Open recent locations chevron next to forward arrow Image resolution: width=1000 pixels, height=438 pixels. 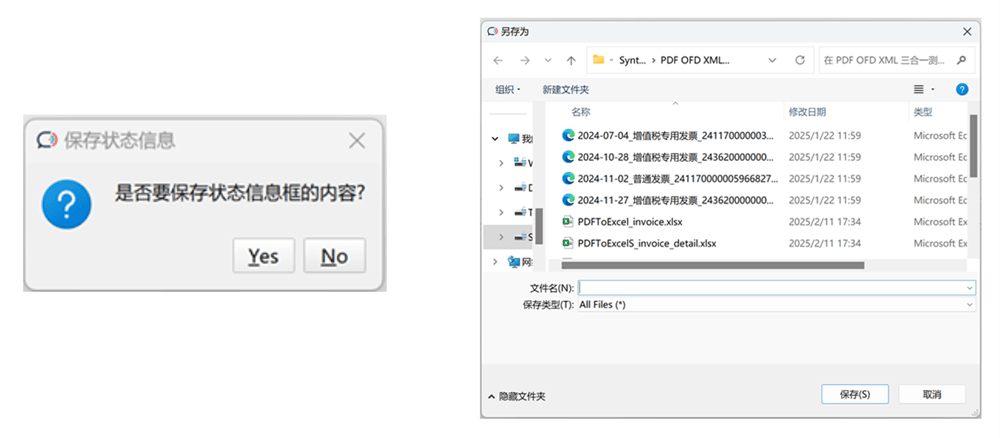coord(548,61)
